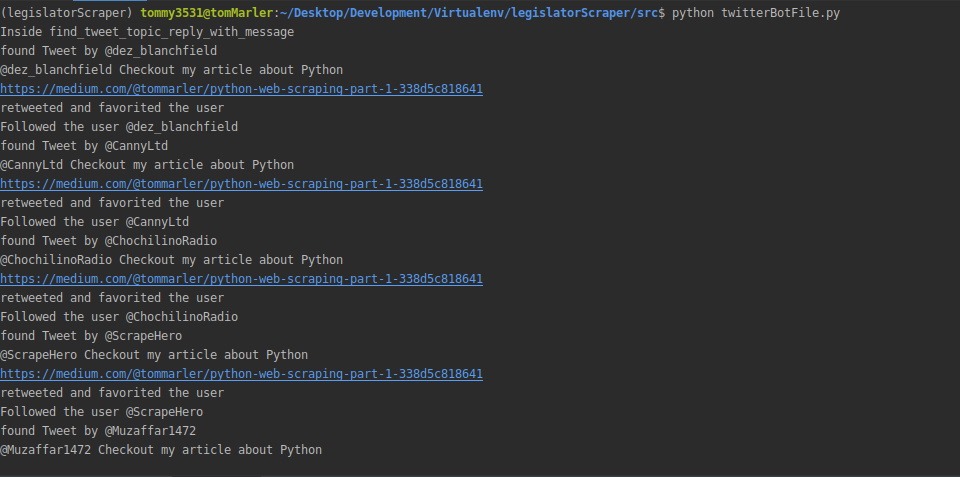Click 'Followed the user @ScrapeHero' line
The height and width of the screenshot is (477, 960).
pyautogui.click(x=102, y=411)
